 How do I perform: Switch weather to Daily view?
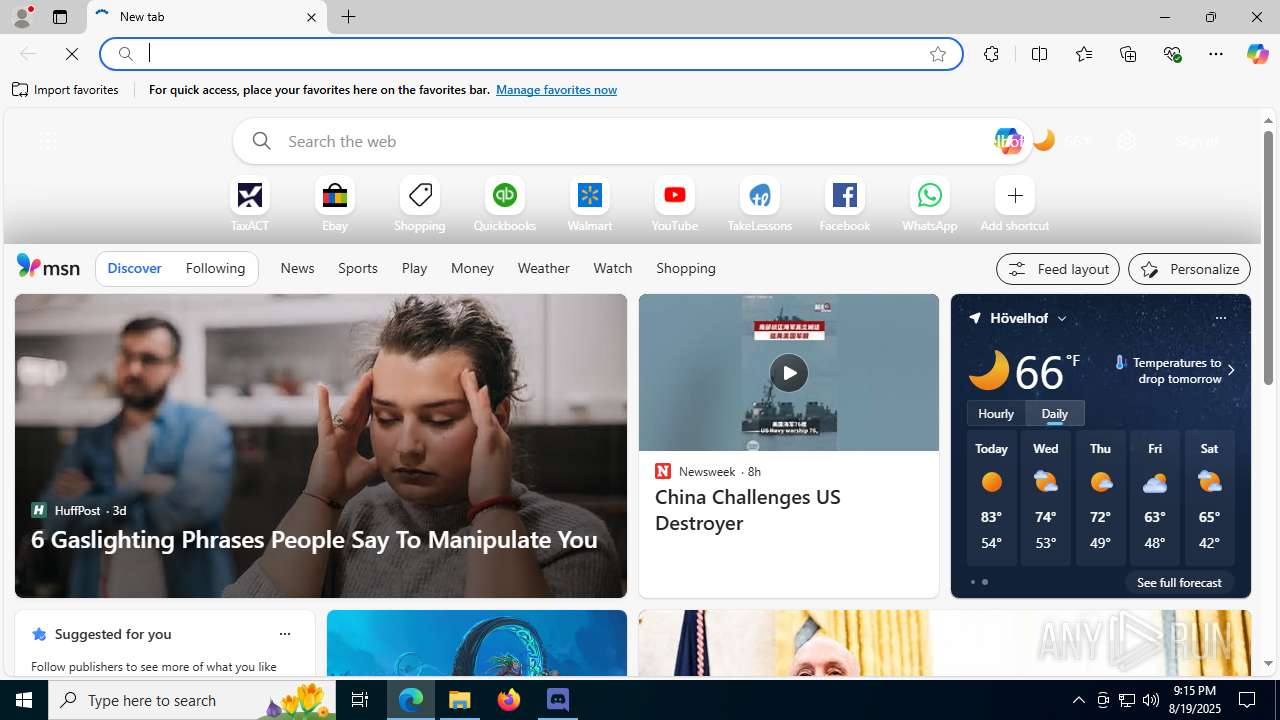[x=1054, y=413]
